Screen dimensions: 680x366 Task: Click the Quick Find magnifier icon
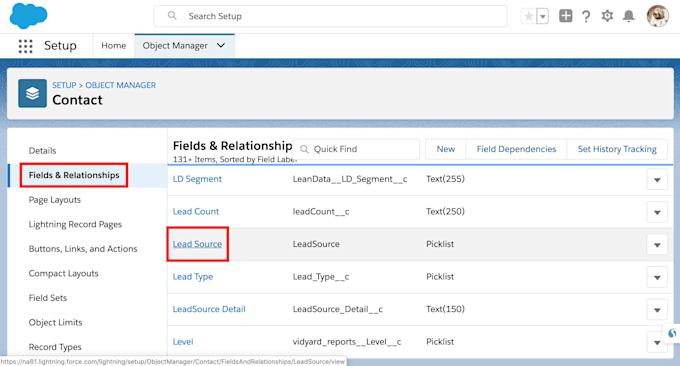(x=304, y=149)
